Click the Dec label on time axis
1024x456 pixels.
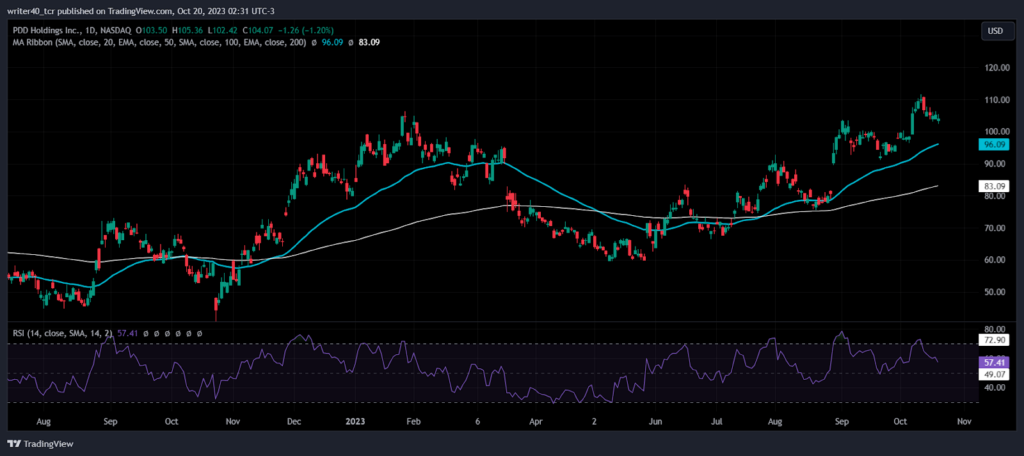click(x=293, y=422)
